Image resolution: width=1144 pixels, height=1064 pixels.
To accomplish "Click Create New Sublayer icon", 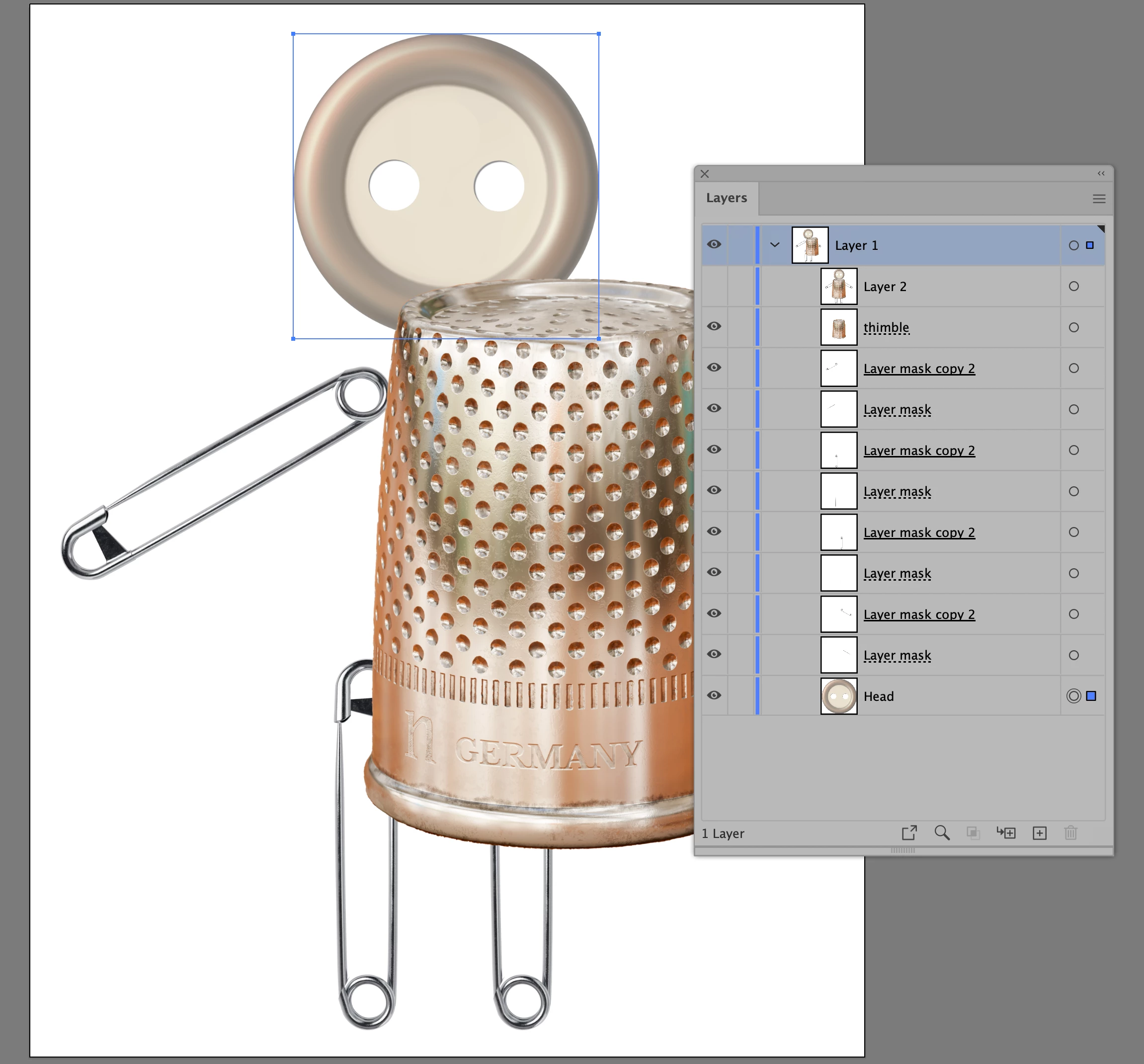I will click(1006, 833).
